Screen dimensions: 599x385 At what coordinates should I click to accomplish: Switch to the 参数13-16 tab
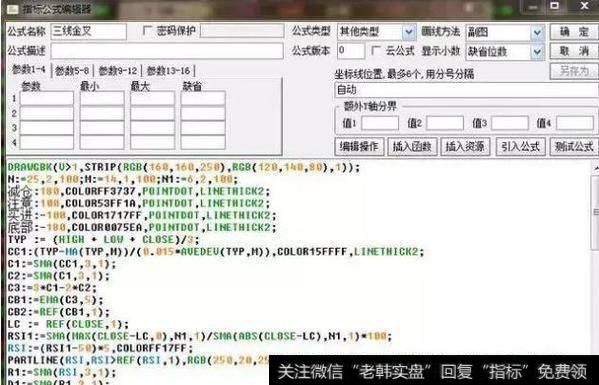tap(168, 71)
